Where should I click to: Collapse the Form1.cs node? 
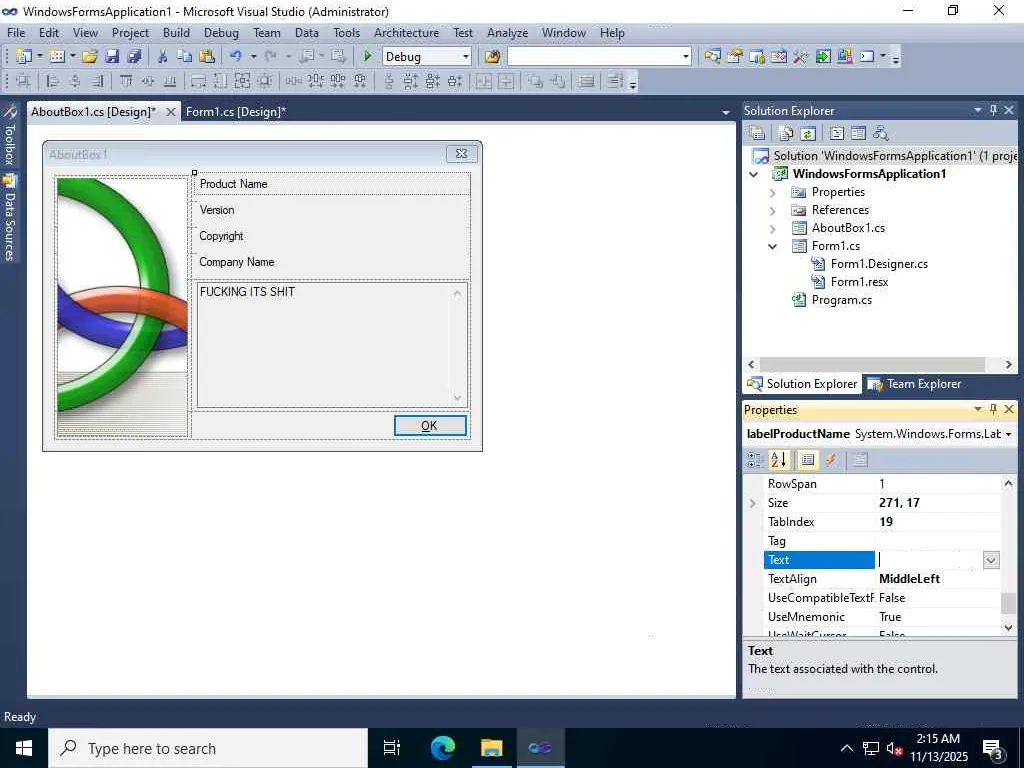click(x=773, y=247)
